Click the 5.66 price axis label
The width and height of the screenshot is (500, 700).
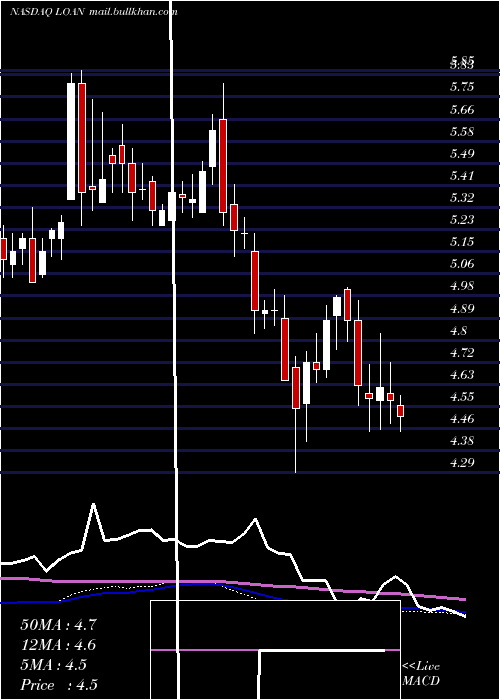462,110
